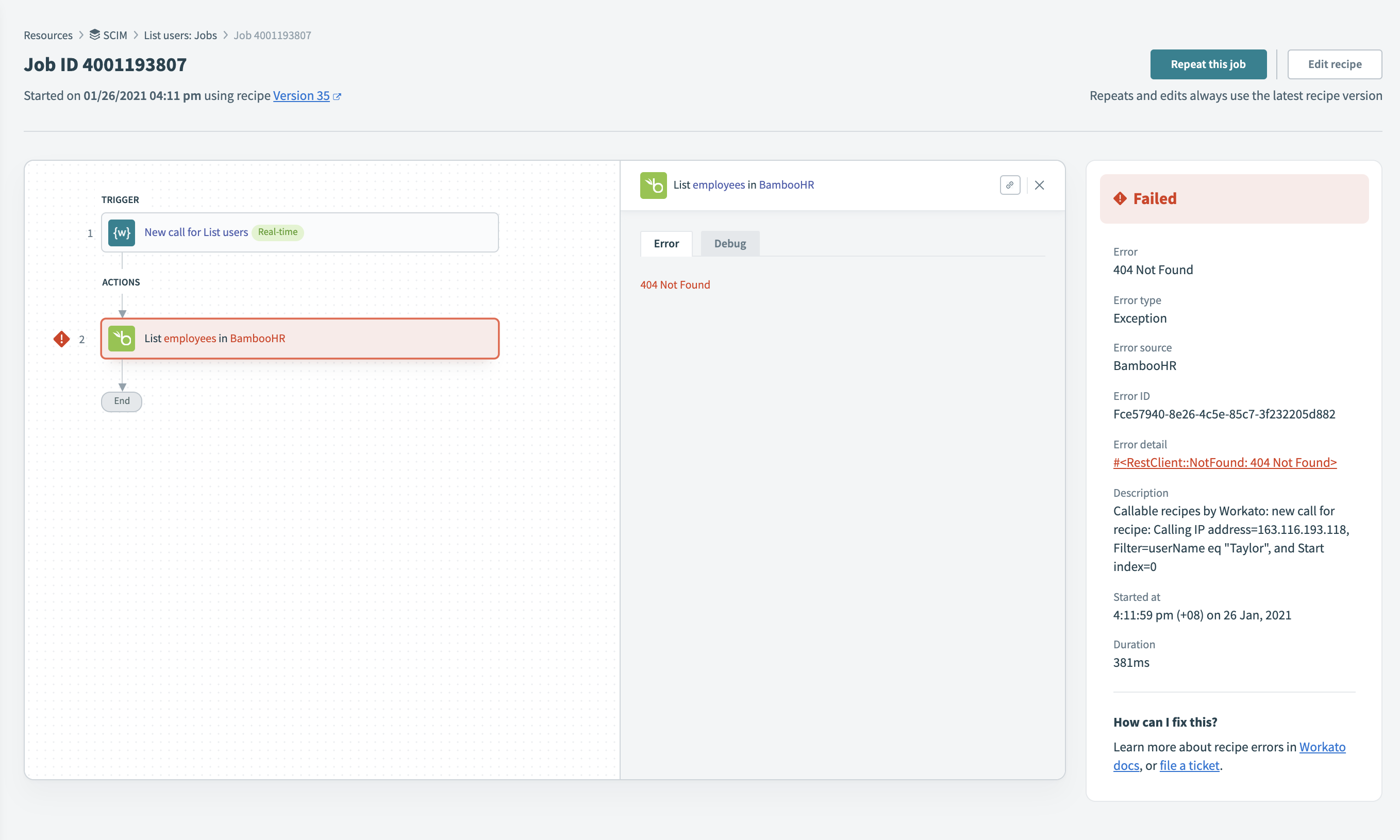Click the Workato callable recipe trigger icon

(x=121, y=231)
